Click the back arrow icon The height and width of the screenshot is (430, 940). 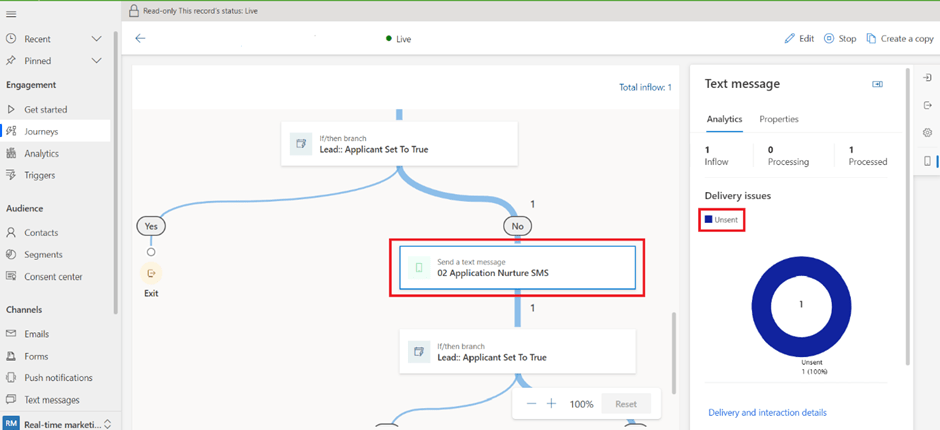tap(140, 39)
